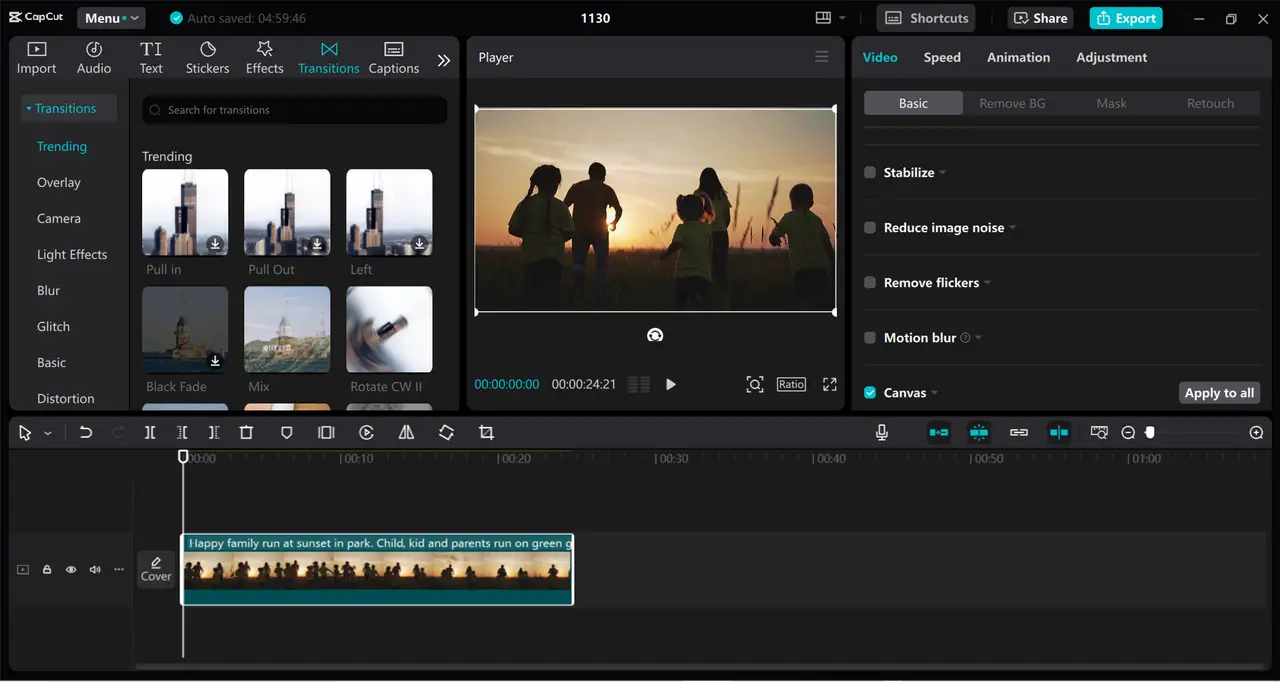Open the Remove BG tab
Image resolution: width=1280 pixels, height=682 pixels.
pyautogui.click(x=1012, y=103)
